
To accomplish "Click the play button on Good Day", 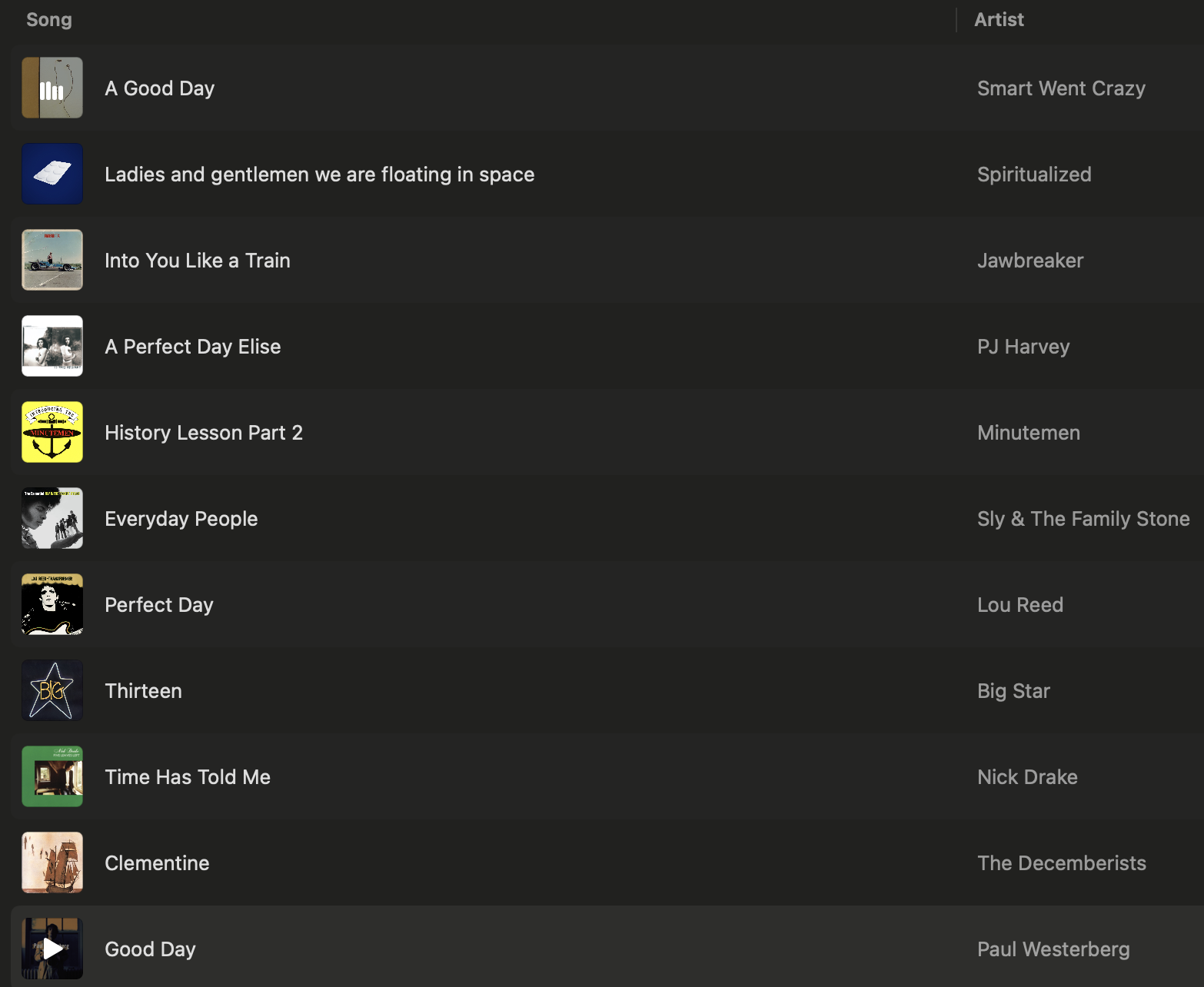I will point(52,949).
